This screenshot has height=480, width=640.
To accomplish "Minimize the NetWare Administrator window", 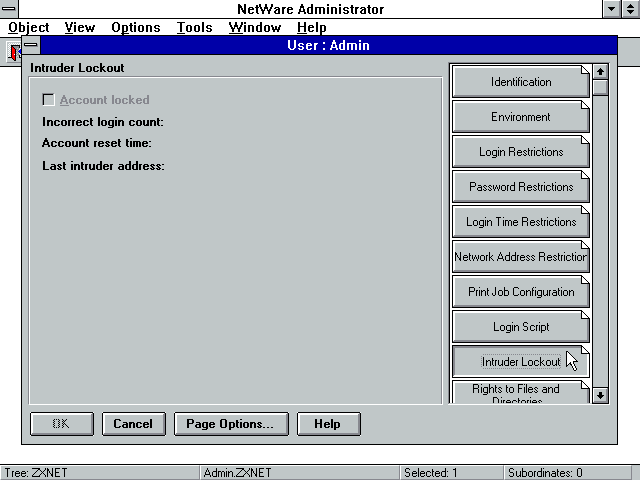I will [x=611, y=9].
